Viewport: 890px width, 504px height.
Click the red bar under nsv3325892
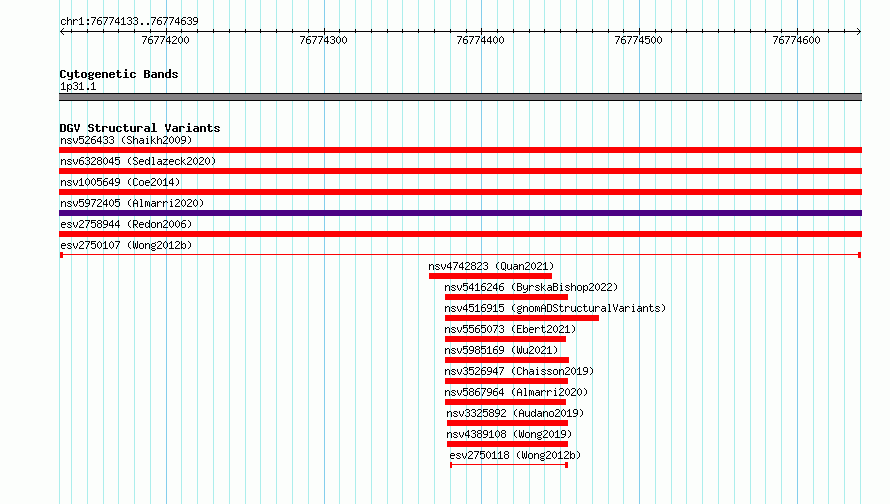pos(507,423)
